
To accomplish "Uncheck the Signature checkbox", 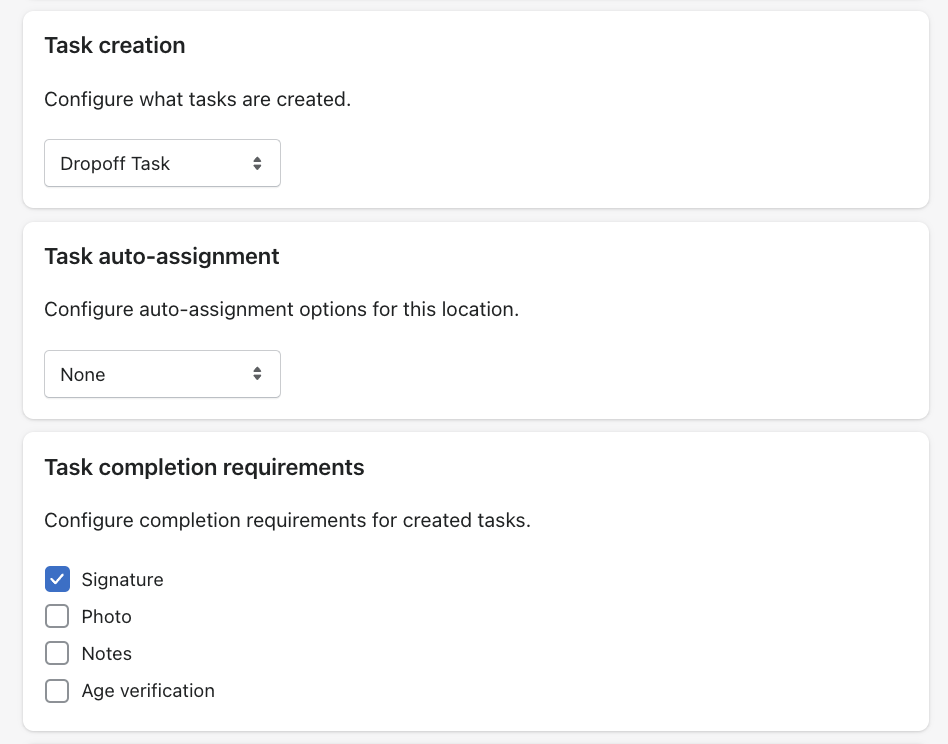I will pyautogui.click(x=57, y=579).
